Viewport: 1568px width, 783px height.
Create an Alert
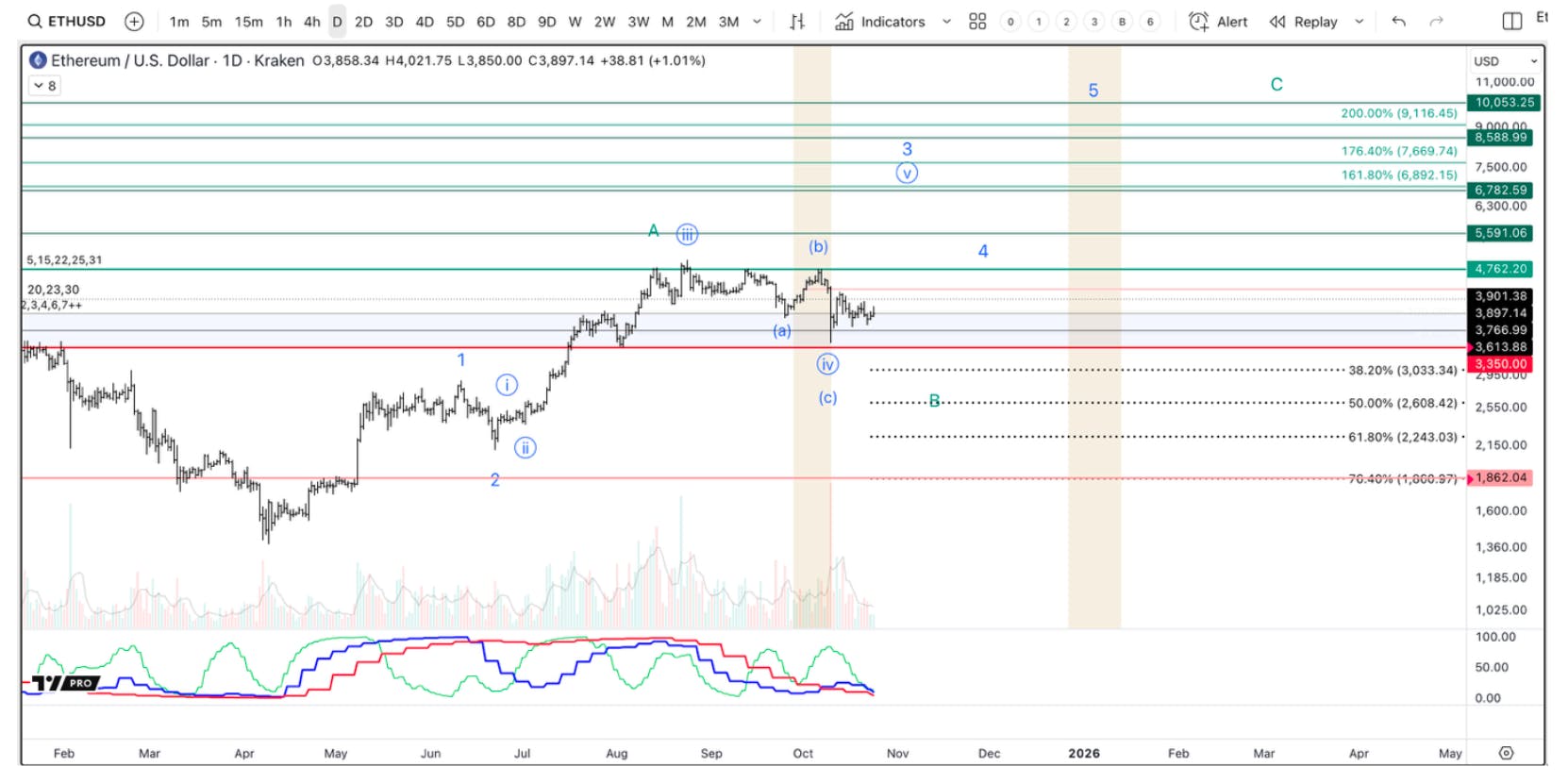pos(1218,21)
